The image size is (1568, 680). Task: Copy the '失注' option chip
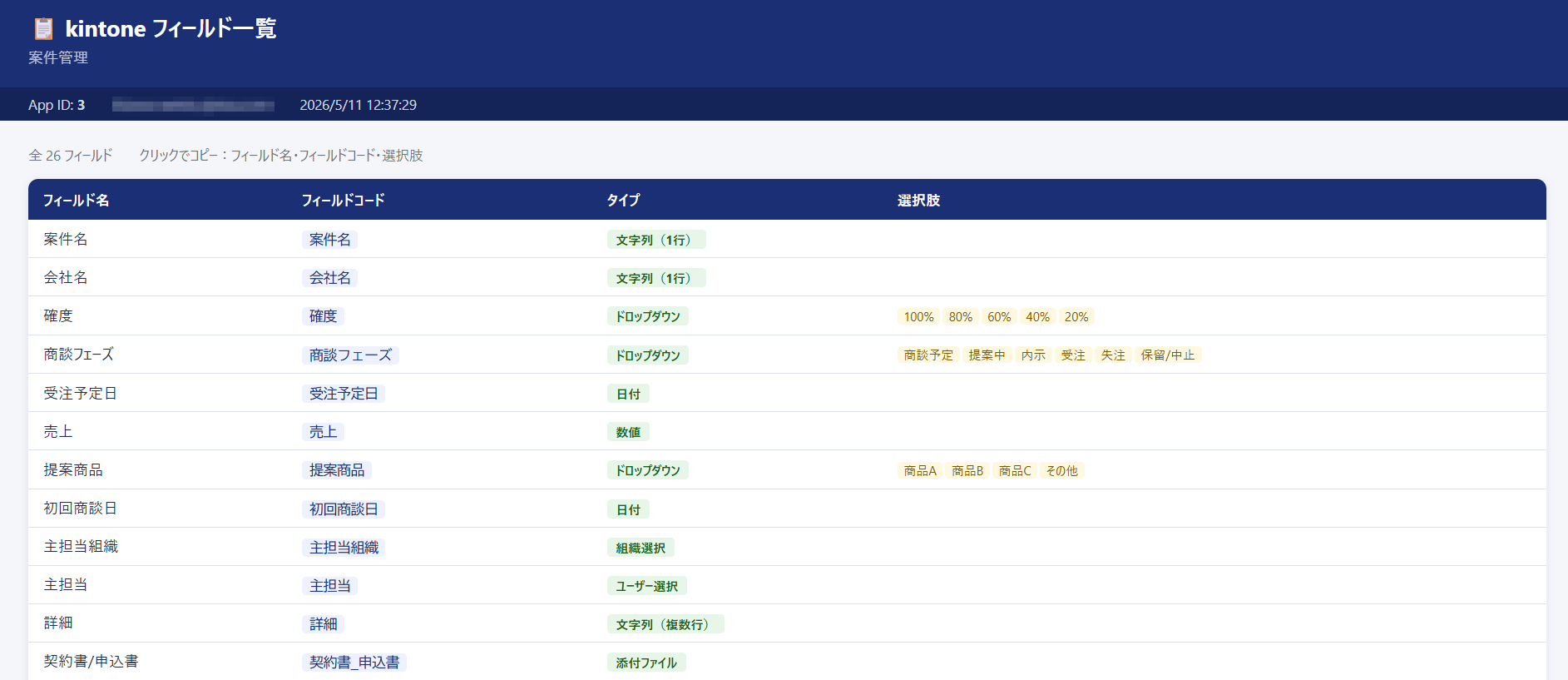click(x=1113, y=355)
